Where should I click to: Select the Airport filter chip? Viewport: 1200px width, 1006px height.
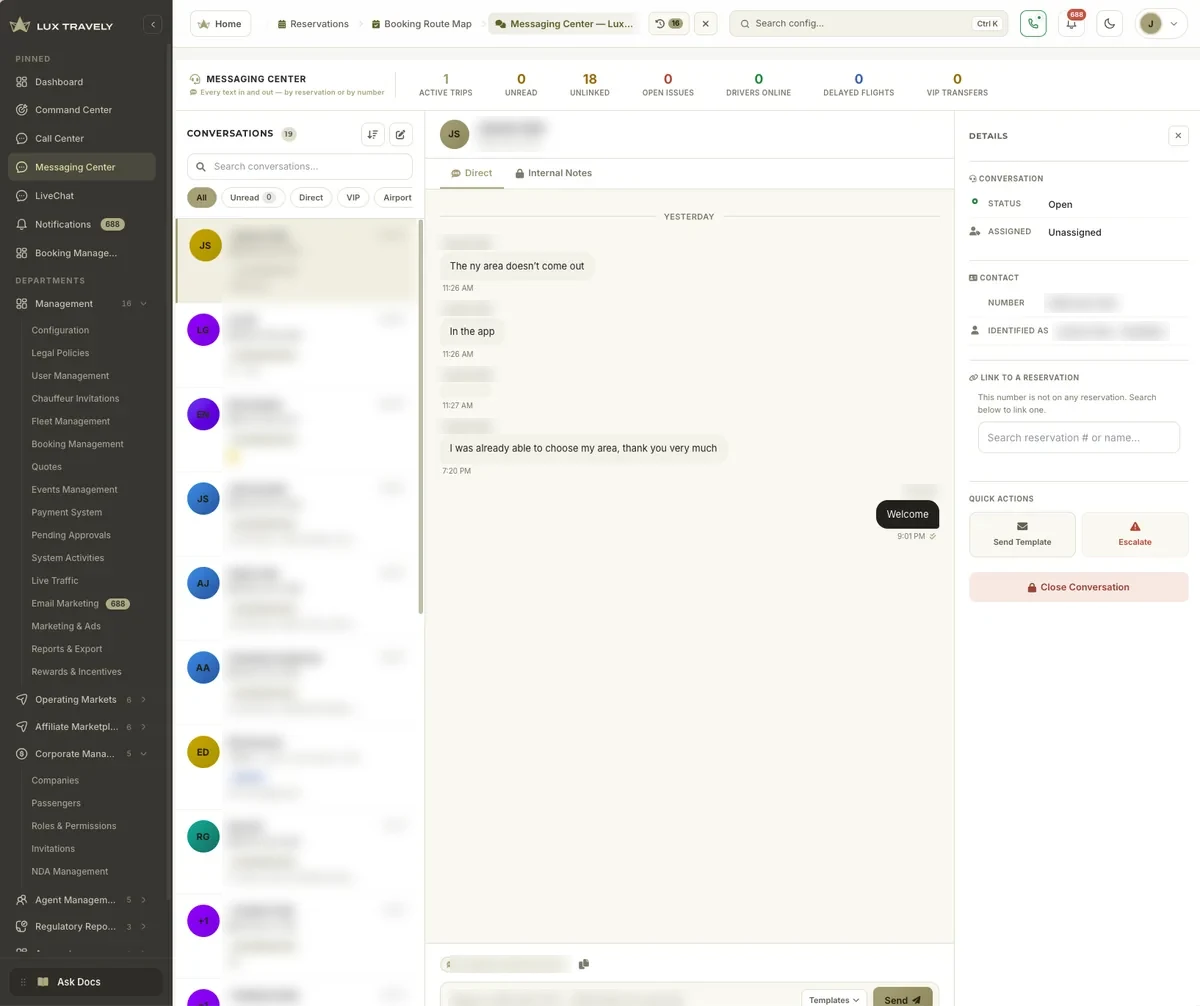397,198
